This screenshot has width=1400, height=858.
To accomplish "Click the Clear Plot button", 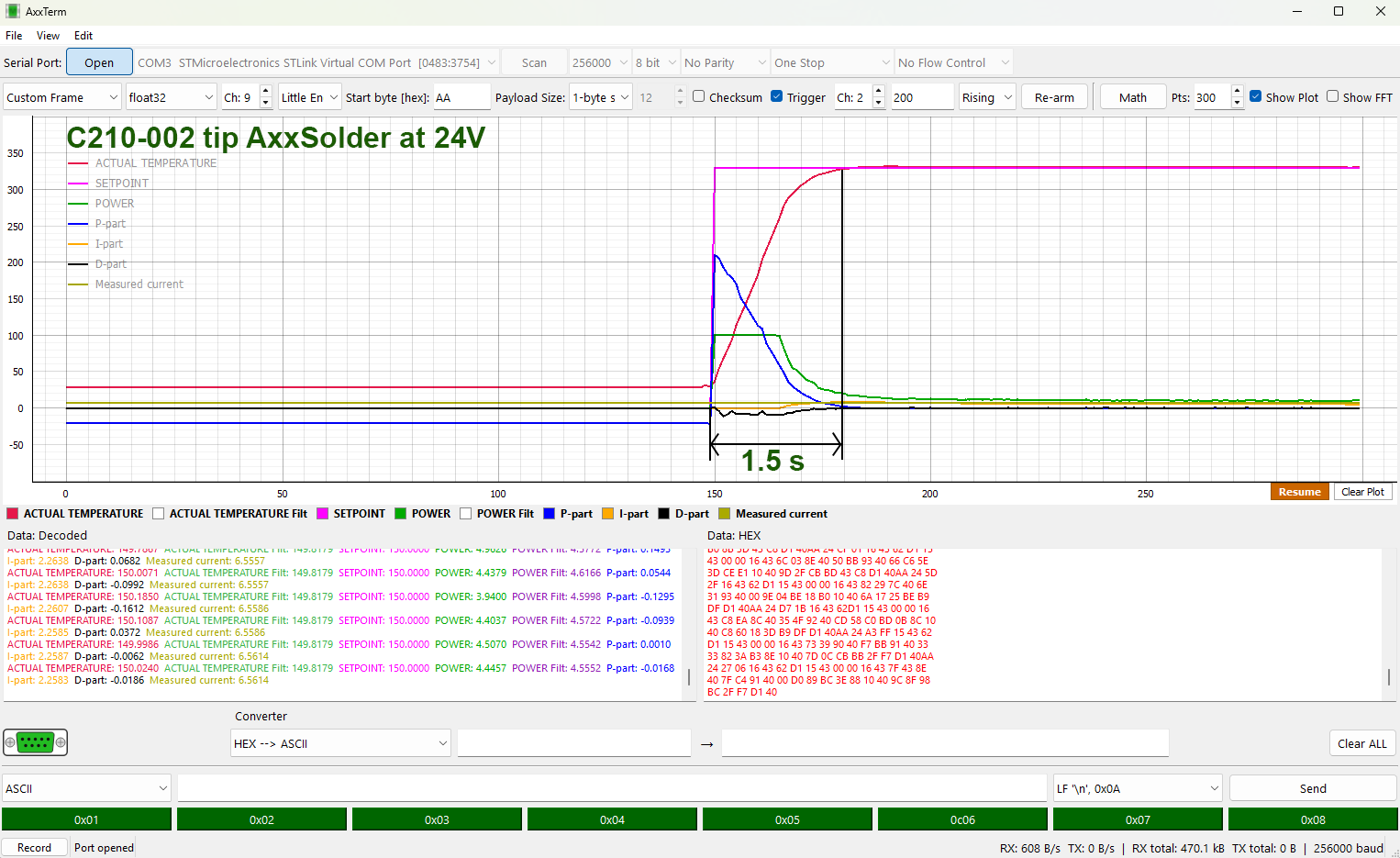I will point(1362,492).
